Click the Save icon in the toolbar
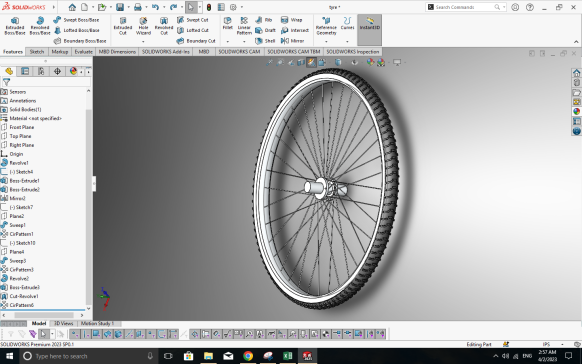 click(120, 7)
